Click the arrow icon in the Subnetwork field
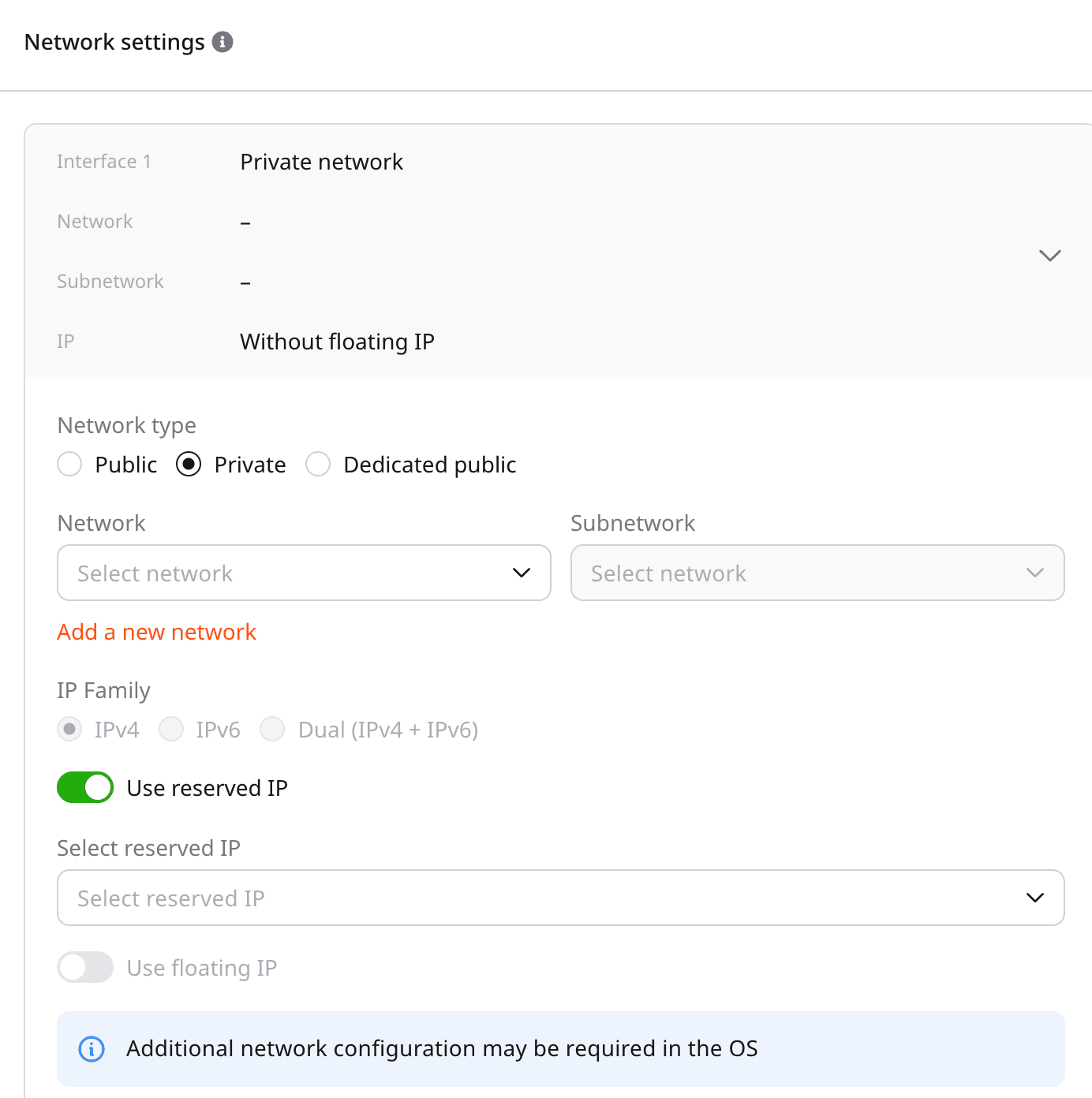 [x=1035, y=573]
